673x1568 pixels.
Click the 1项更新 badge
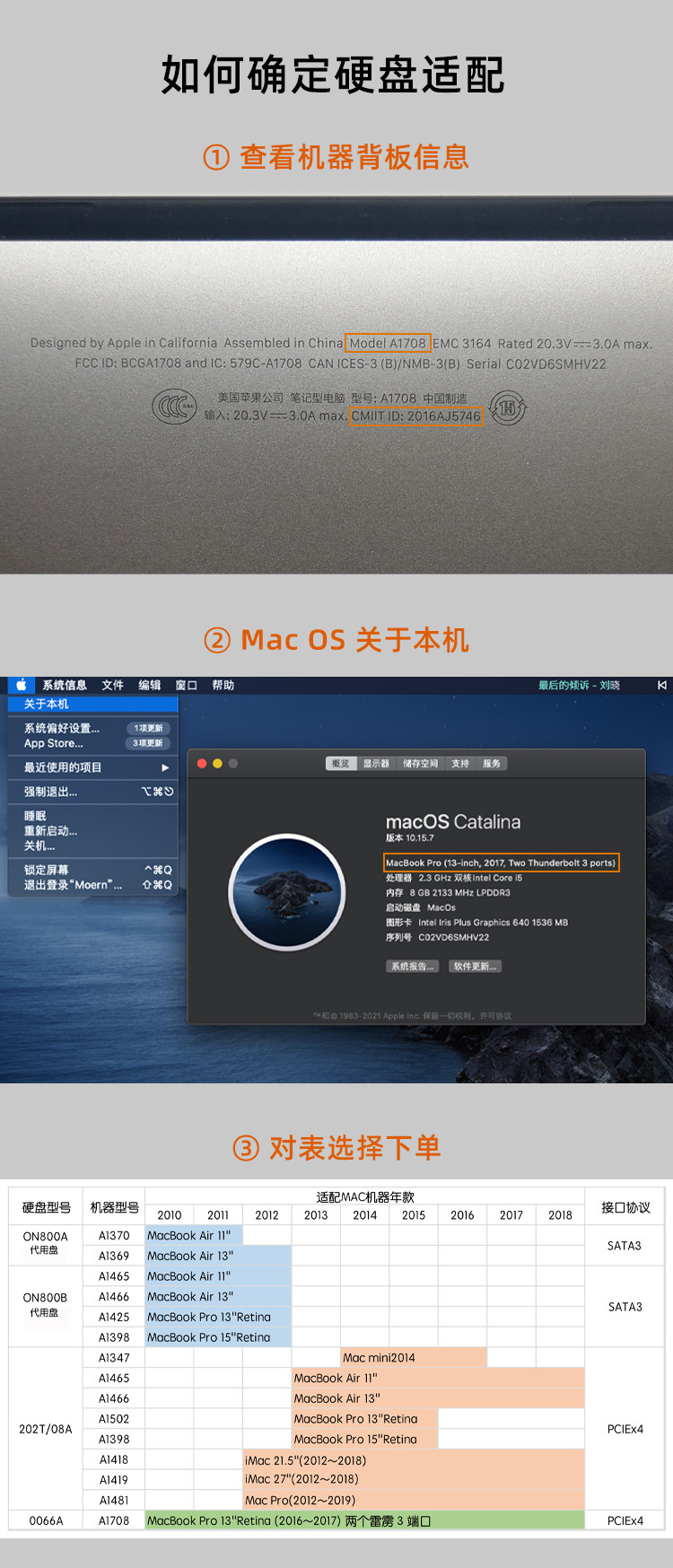coord(148,728)
